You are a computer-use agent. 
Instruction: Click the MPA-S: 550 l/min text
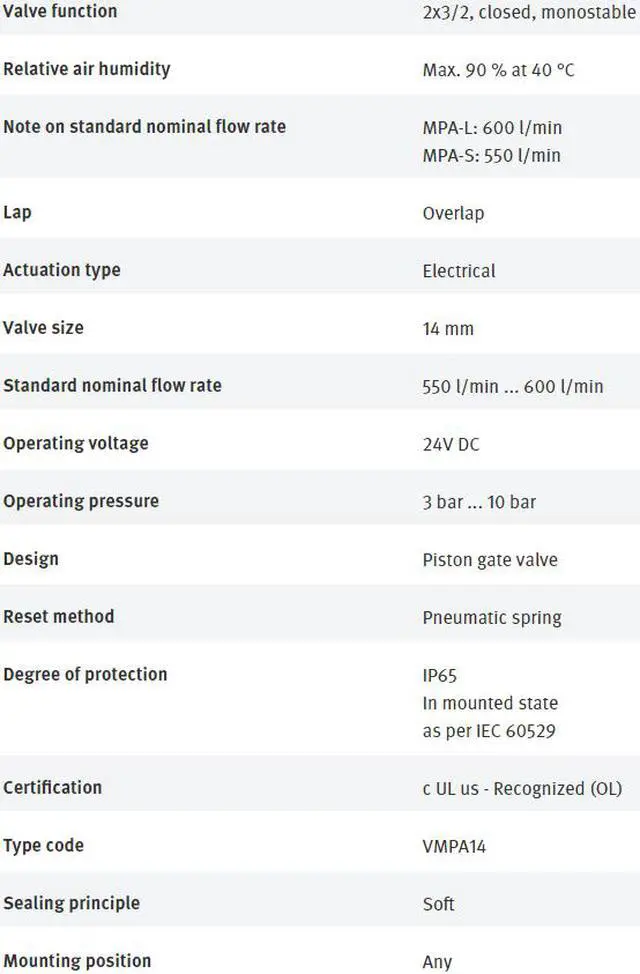tap(491, 155)
